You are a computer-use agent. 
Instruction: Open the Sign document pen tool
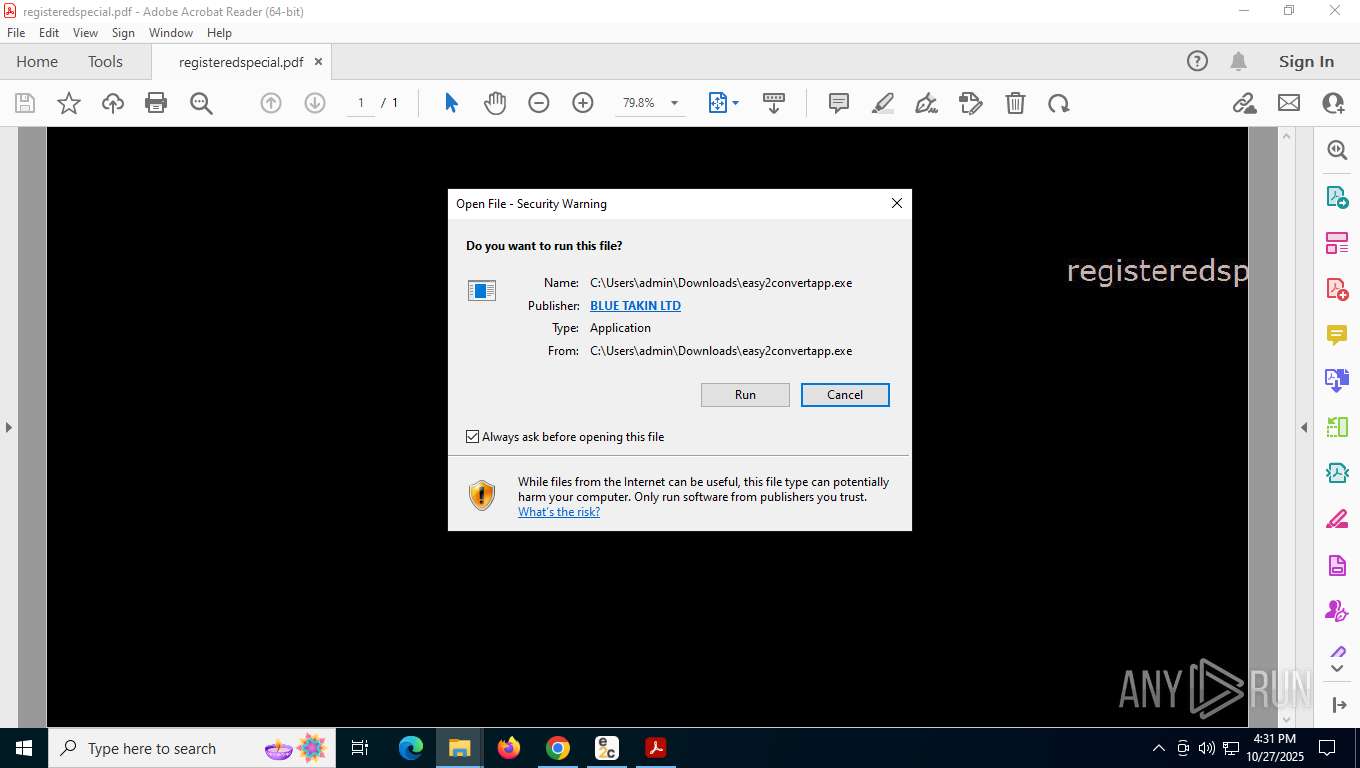[x=927, y=103]
